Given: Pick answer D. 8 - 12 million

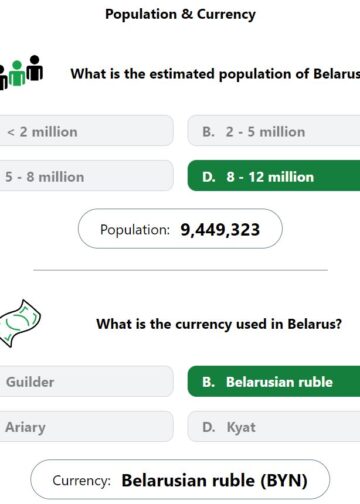Looking at the screenshot, I should 274,176.
